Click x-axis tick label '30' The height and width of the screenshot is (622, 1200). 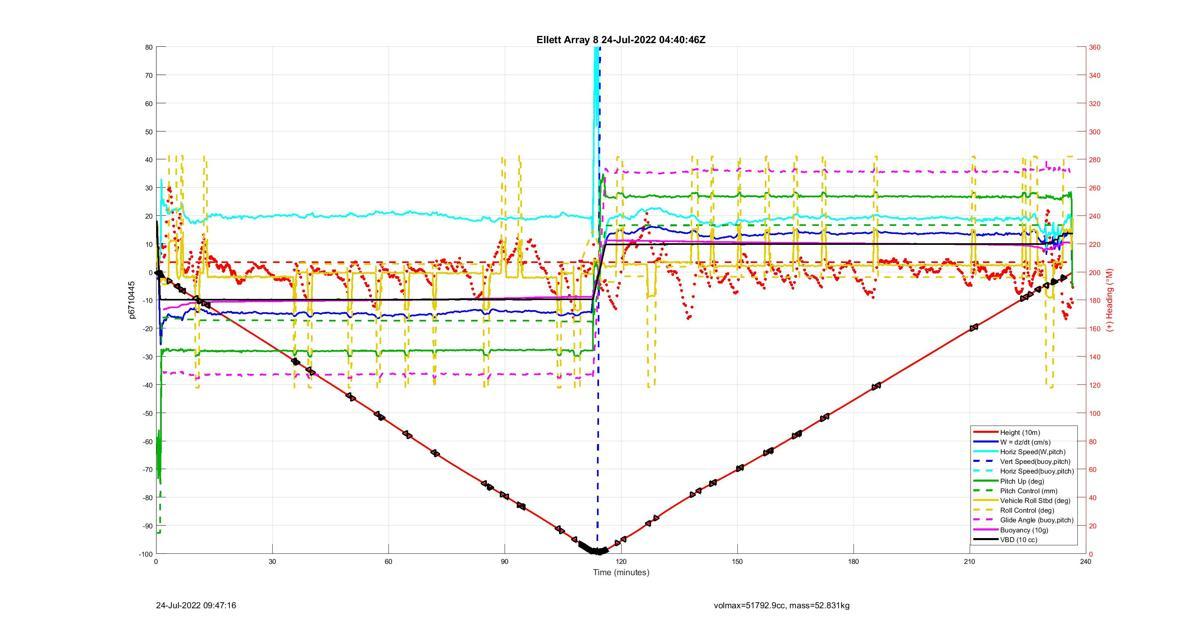272,562
